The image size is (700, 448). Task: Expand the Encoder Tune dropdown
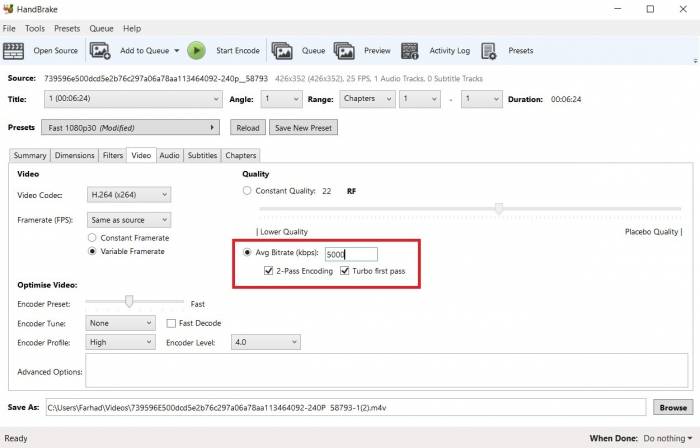120,323
